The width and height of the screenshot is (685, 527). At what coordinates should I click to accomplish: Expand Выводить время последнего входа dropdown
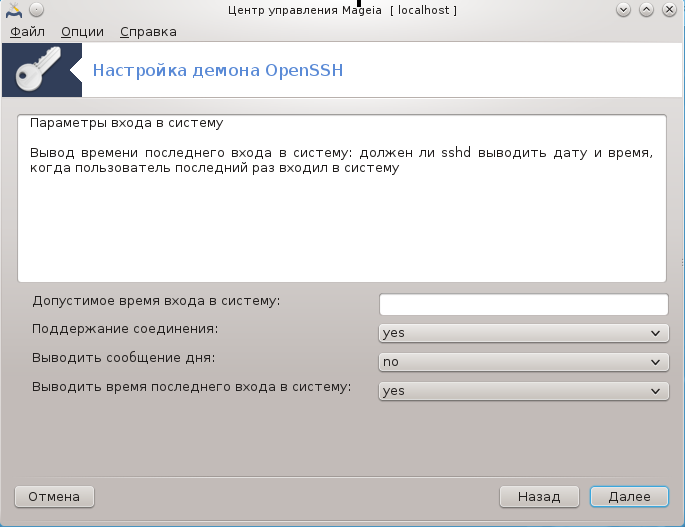[524, 391]
